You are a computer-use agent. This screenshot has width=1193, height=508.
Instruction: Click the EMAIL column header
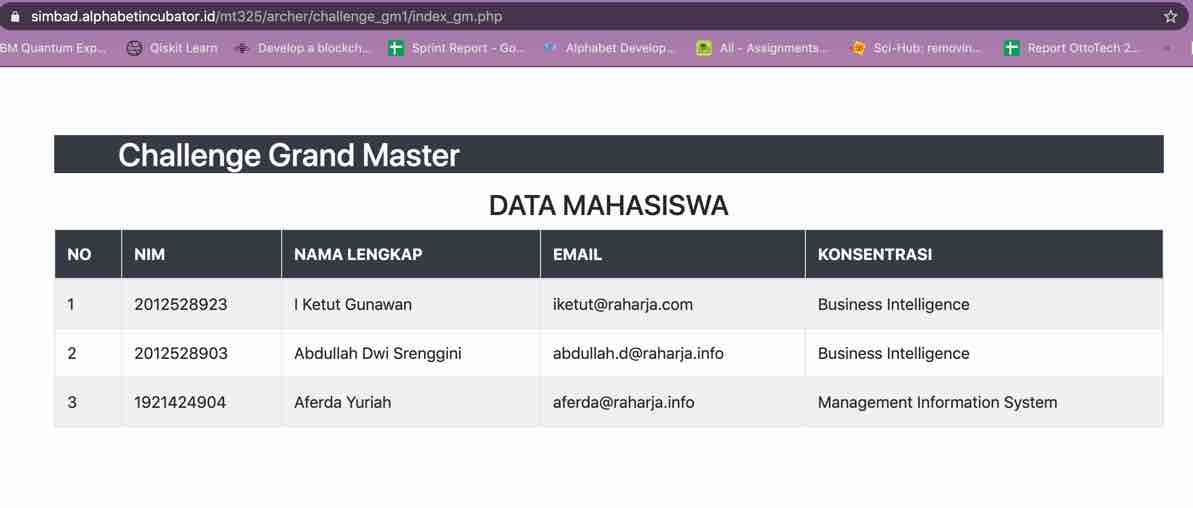click(577, 255)
